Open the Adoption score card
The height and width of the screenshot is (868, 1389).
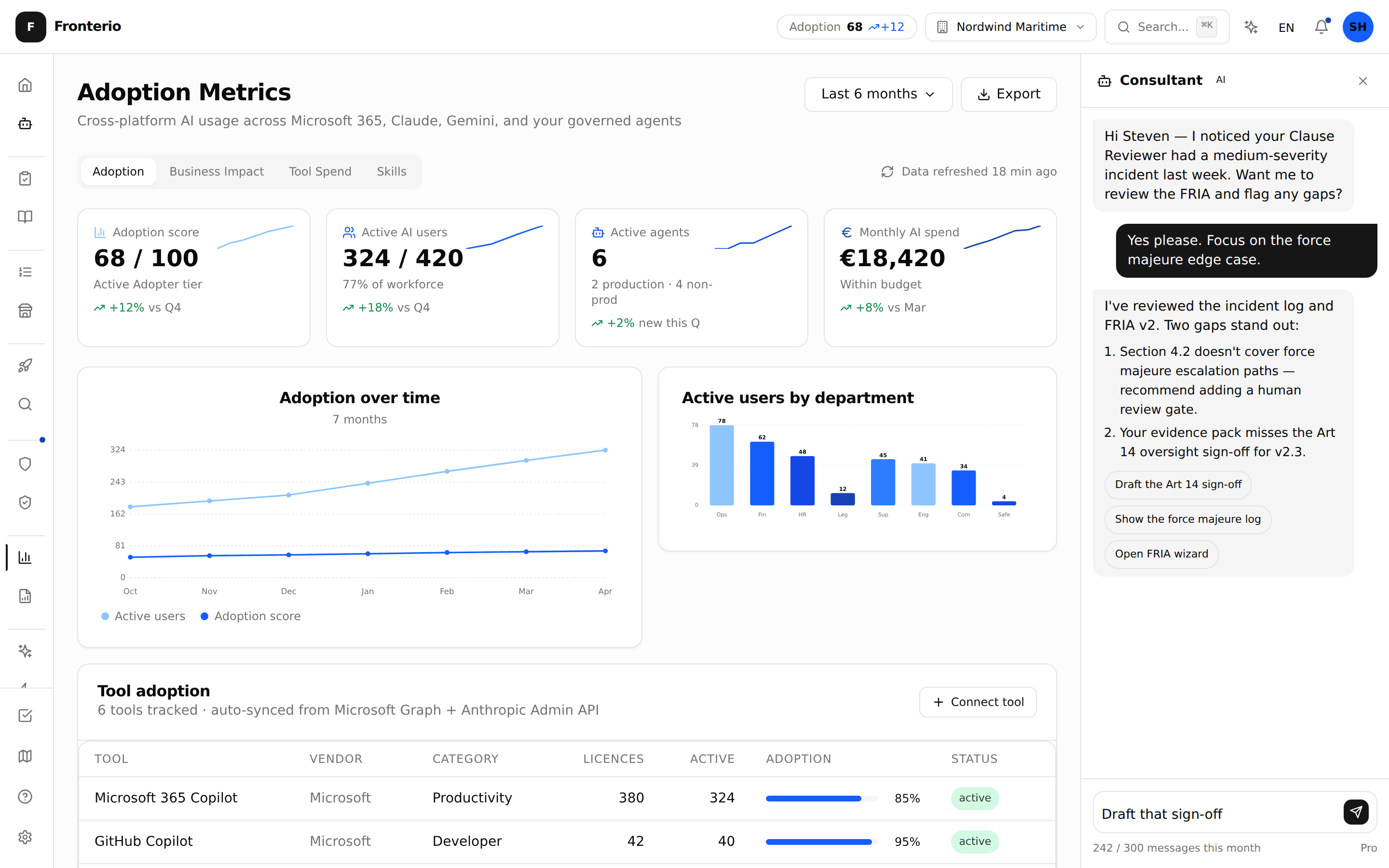[194, 278]
